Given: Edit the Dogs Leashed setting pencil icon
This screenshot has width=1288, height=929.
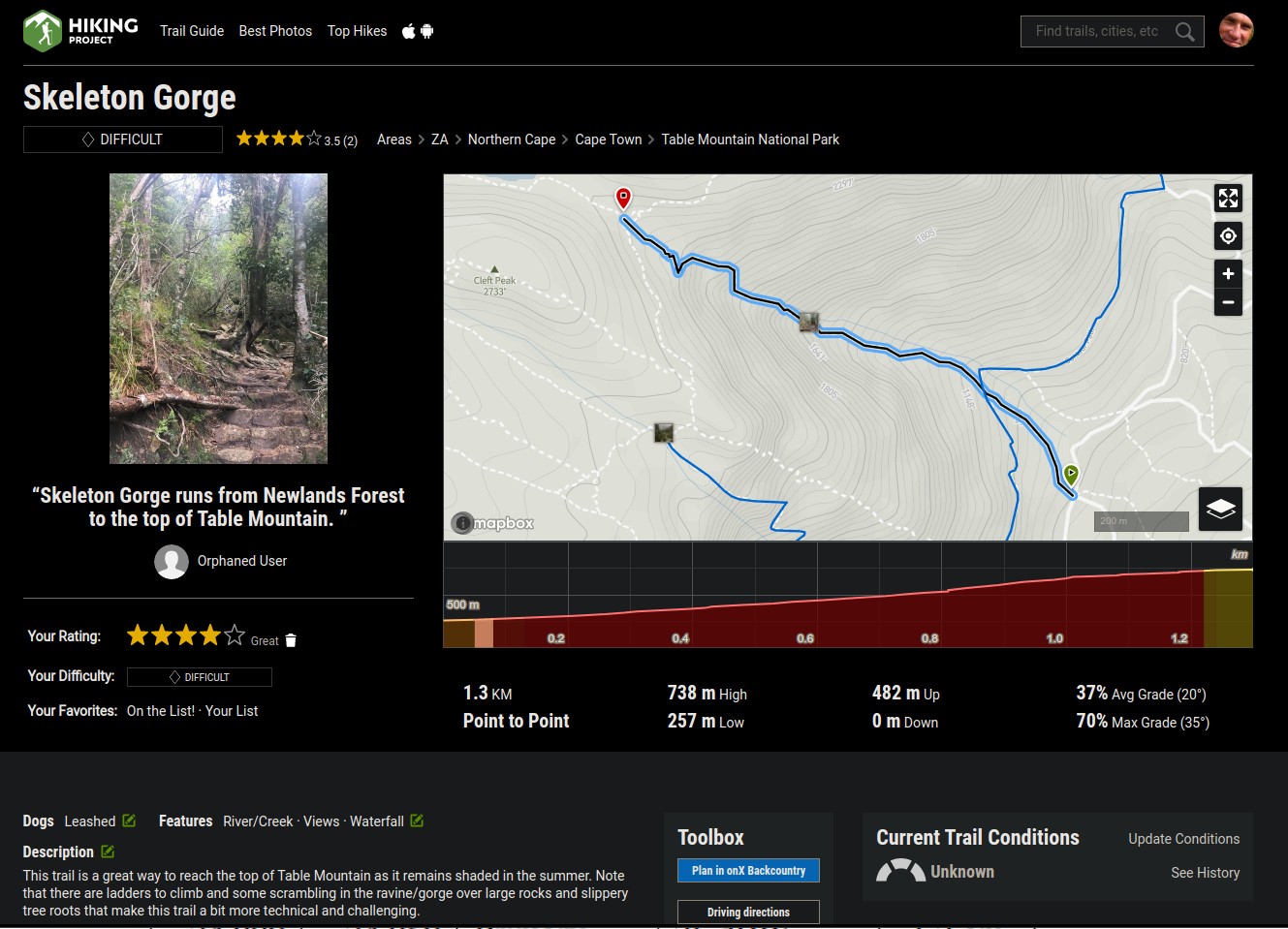Looking at the screenshot, I should pyautogui.click(x=129, y=821).
